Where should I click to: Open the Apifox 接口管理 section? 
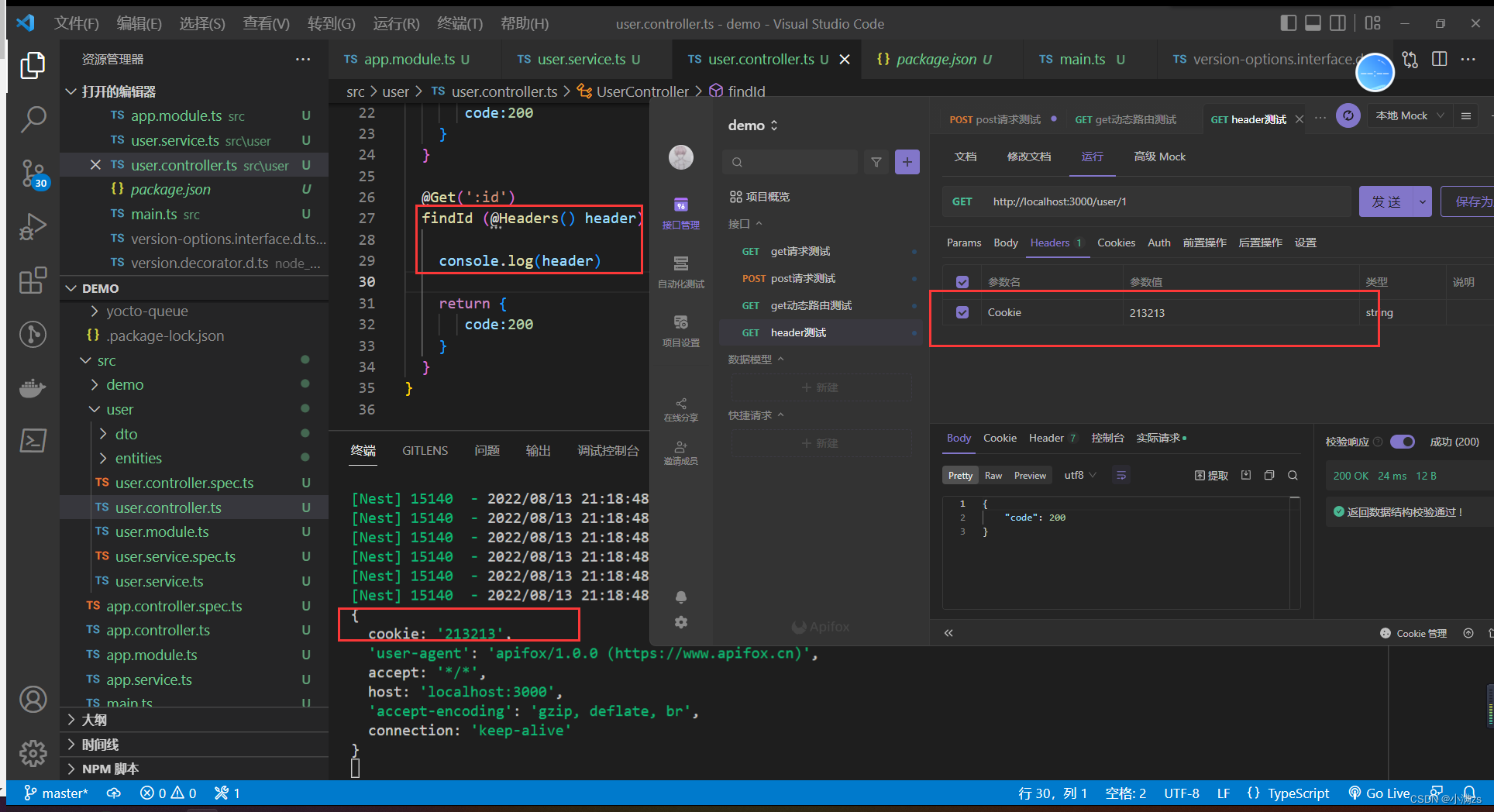(680, 213)
